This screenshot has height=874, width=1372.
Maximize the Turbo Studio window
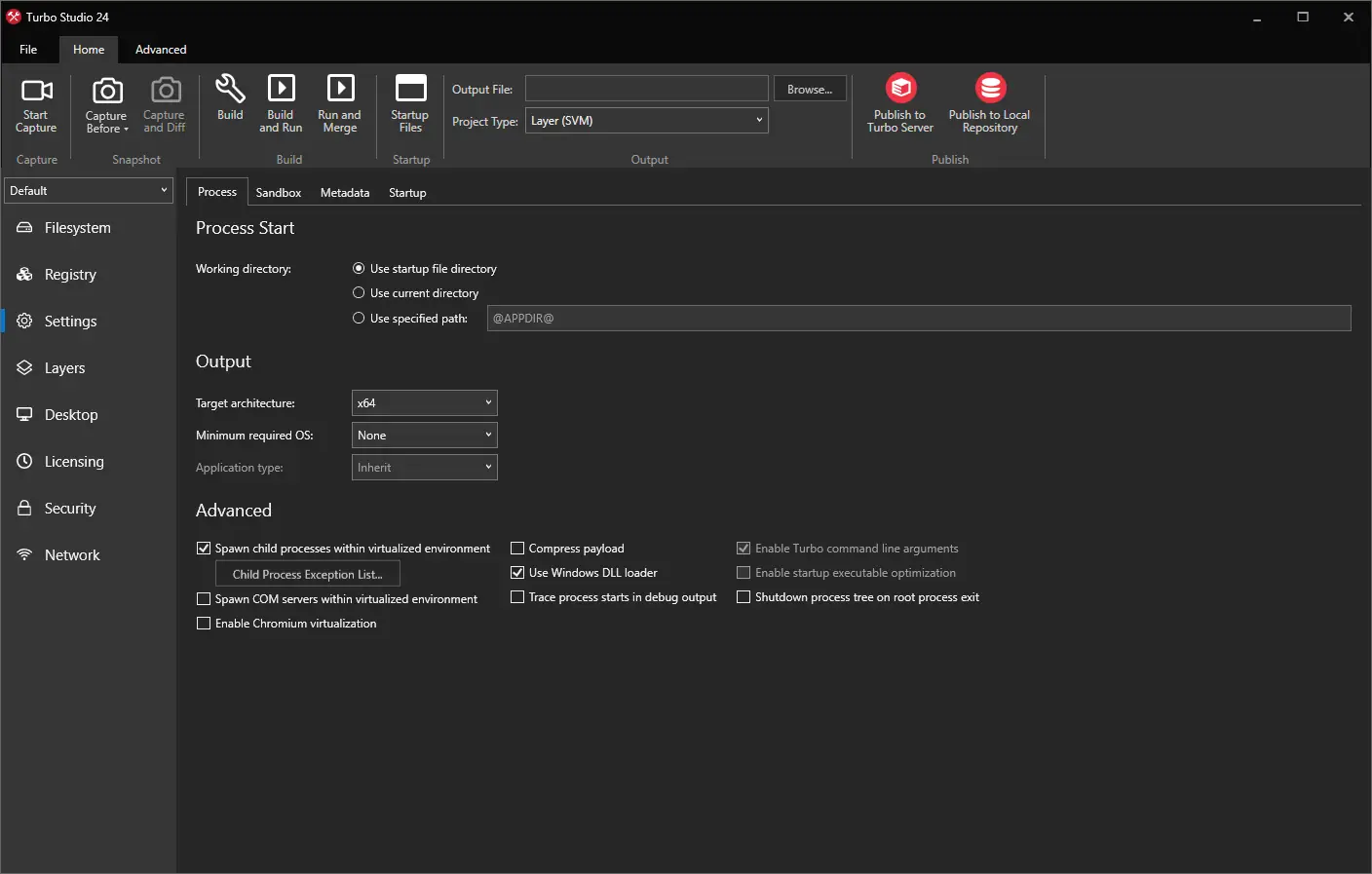pos(1303,18)
